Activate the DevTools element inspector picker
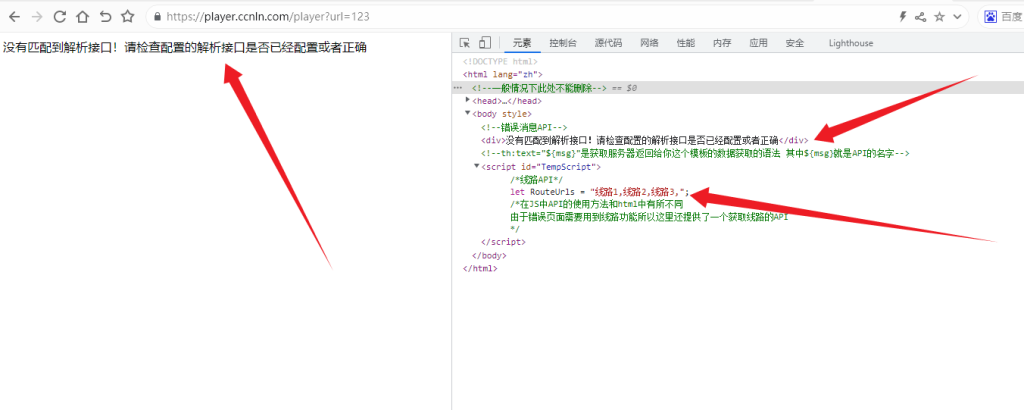Screen dimensions: 1024x410 tap(465, 43)
